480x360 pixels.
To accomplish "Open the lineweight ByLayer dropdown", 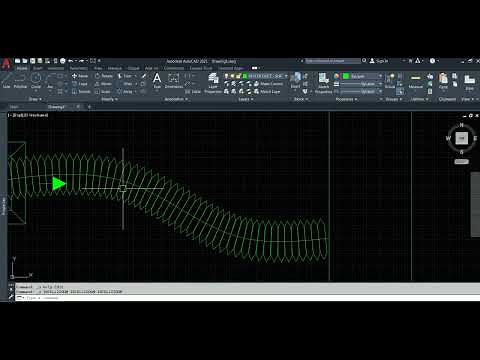I will (362, 84).
